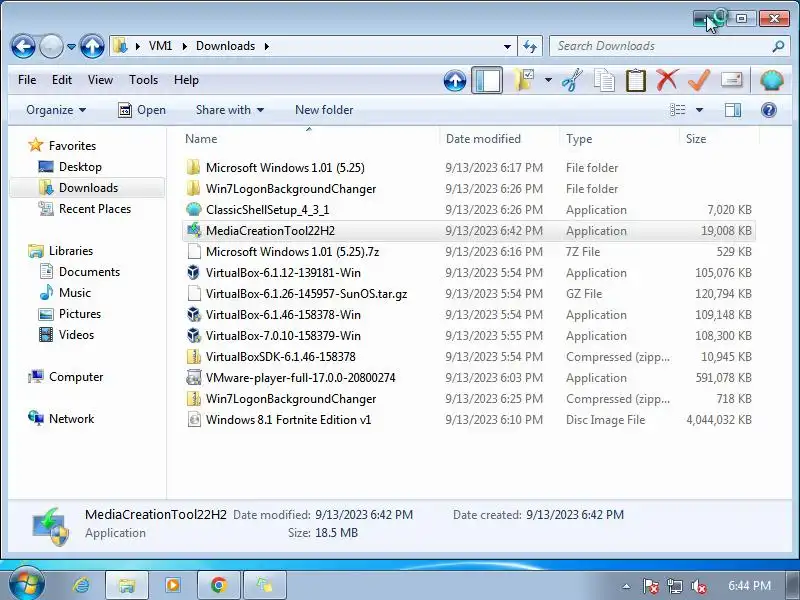Viewport: 800px width, 600px height.
Task: Select Network in navigation pane
Action: [x=71, y=418]
